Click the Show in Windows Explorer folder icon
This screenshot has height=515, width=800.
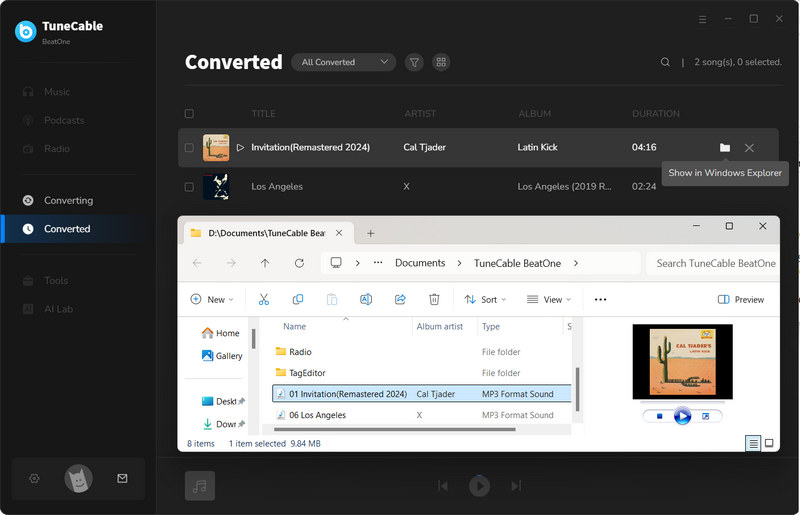tap(725, 148)
